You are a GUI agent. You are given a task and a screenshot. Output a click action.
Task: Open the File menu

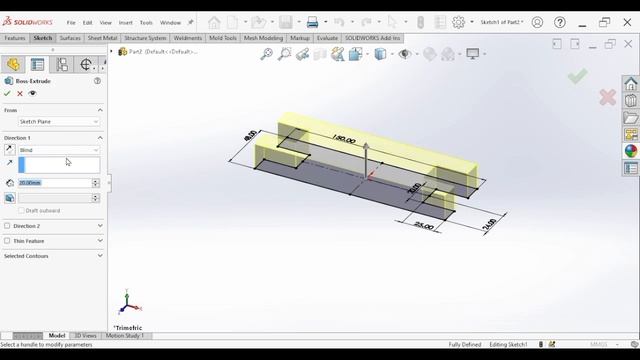click(71, 22)
